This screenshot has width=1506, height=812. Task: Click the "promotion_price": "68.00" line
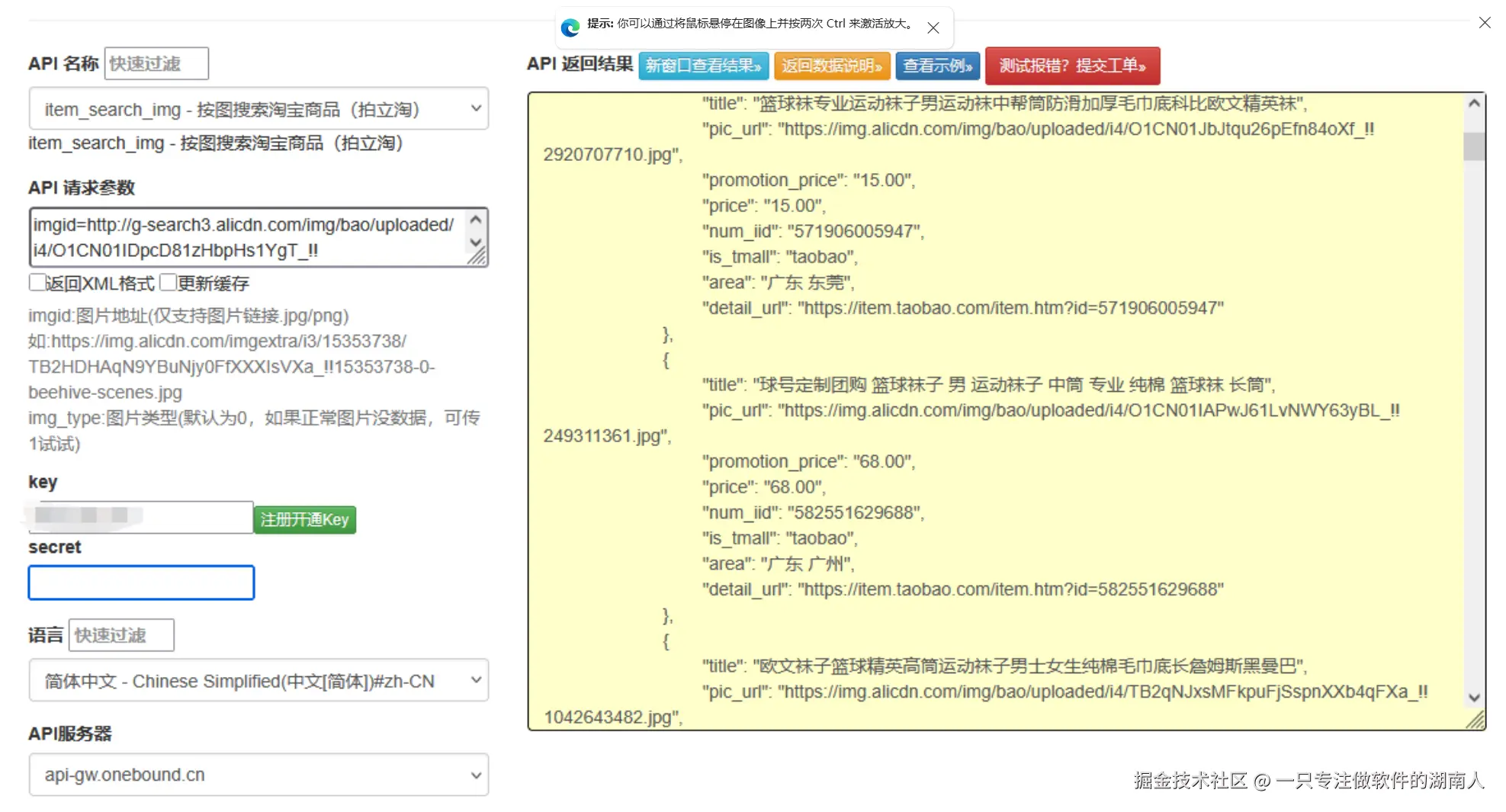coord(808,461)
